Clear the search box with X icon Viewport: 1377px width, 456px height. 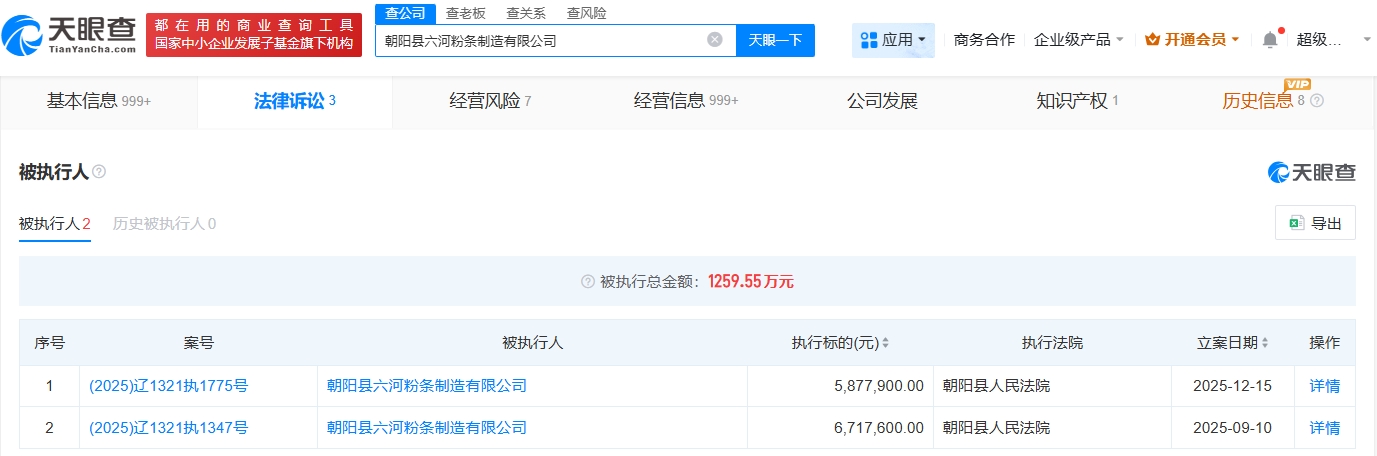pyautogui.click(x=714, y=40)
